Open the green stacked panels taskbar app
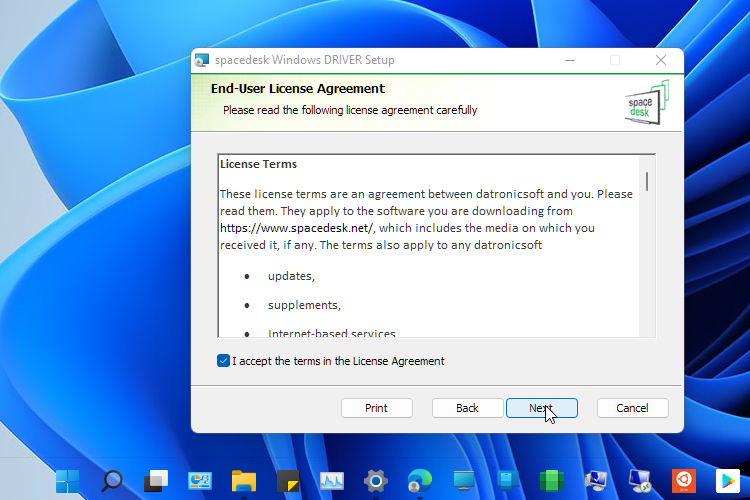The image size is (750, 500). click(x=552, y=481)
